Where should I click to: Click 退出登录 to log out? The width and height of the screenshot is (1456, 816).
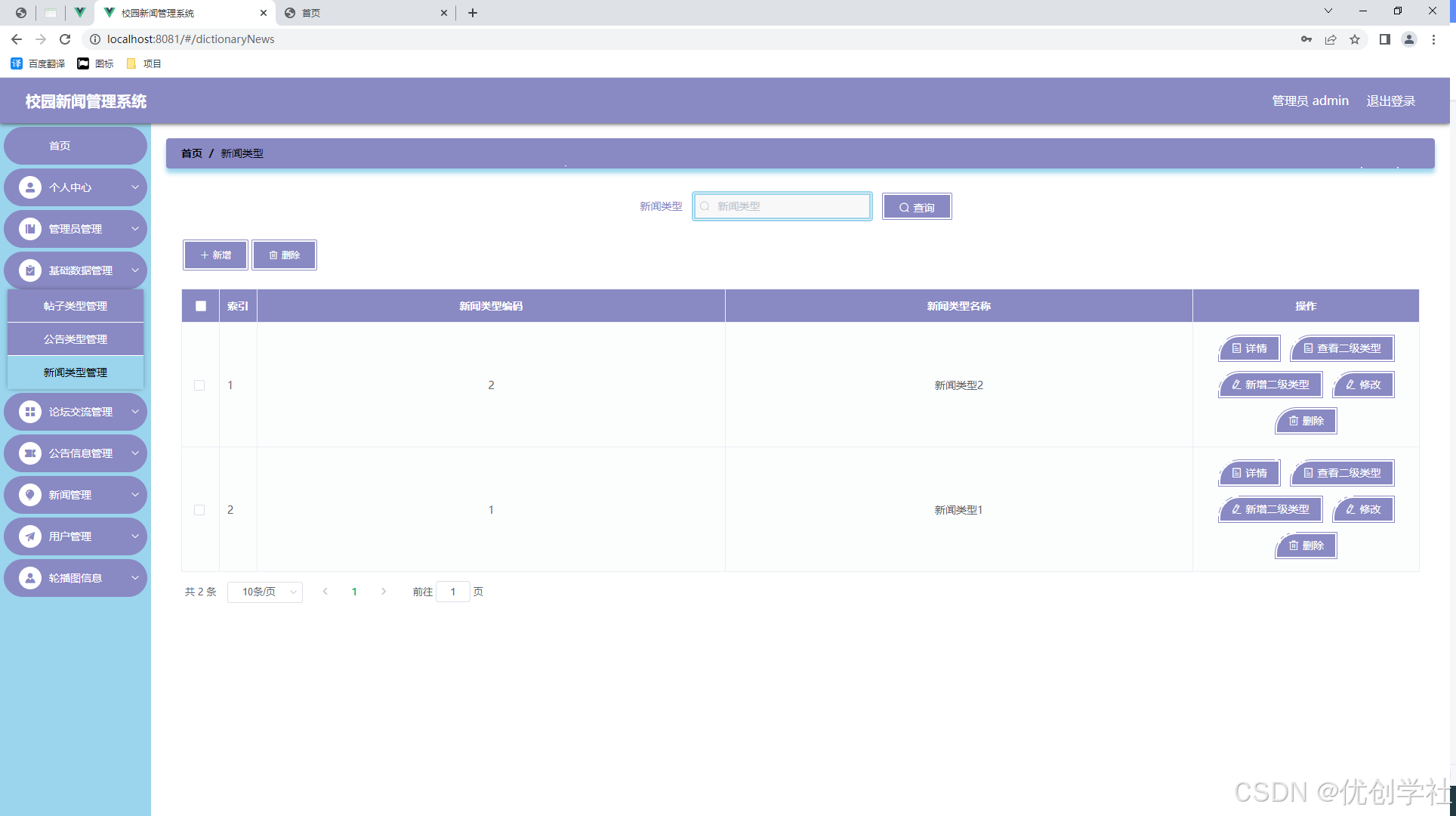point(1390,100)
